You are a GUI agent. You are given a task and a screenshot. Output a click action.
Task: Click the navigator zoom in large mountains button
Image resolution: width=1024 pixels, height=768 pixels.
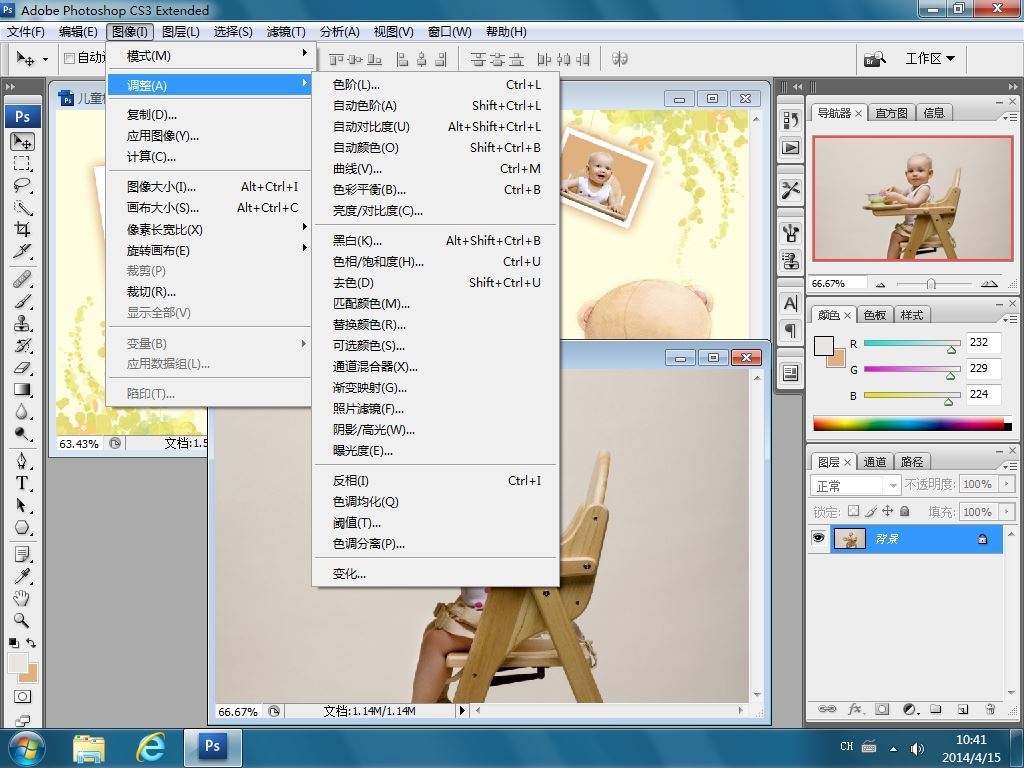click(x=989, y=283)
